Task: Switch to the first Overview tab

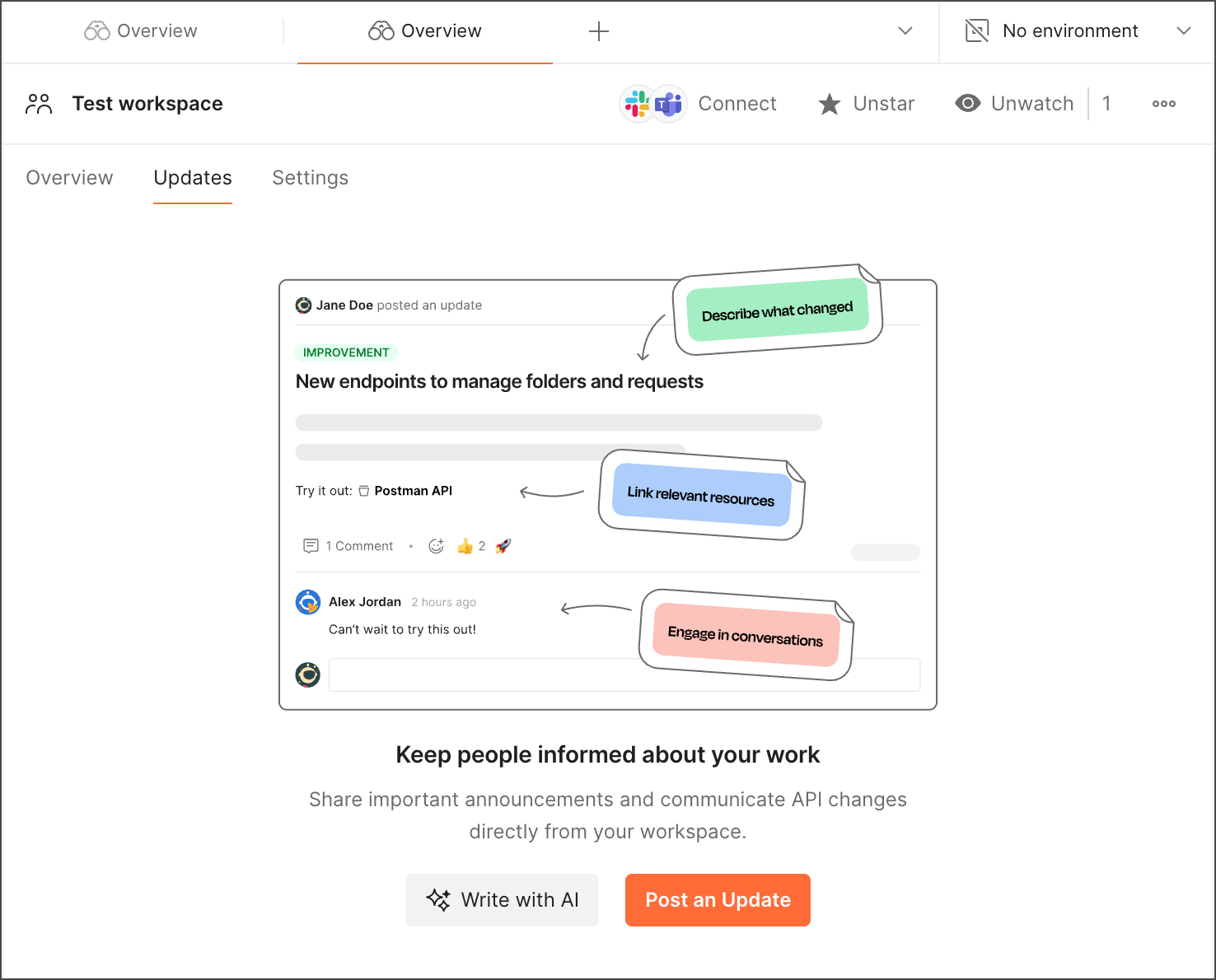Action: pyautogui.click(x=142, y=31)
